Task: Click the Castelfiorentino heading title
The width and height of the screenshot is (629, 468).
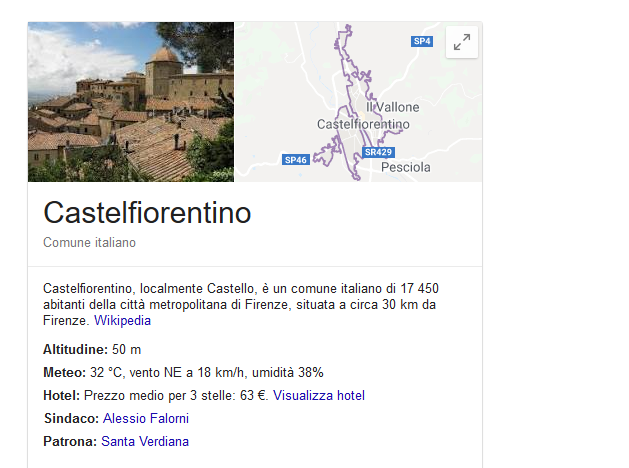Action: point(147,213)
